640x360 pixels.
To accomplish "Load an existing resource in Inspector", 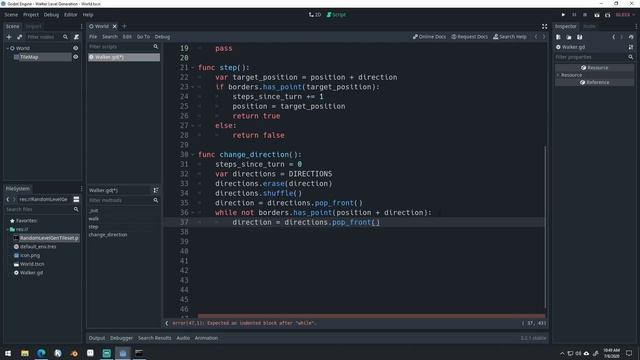I will coord(569,37).
